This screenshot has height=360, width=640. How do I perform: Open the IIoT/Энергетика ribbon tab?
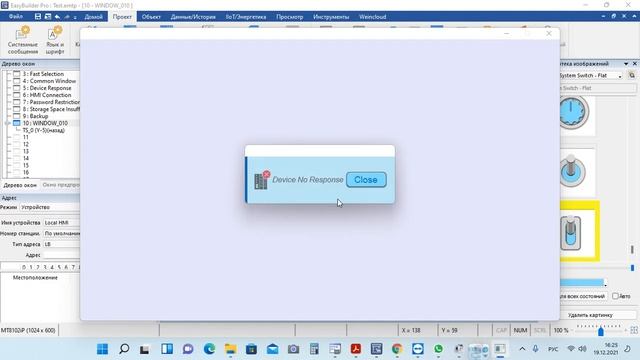(x=246, y=17)
